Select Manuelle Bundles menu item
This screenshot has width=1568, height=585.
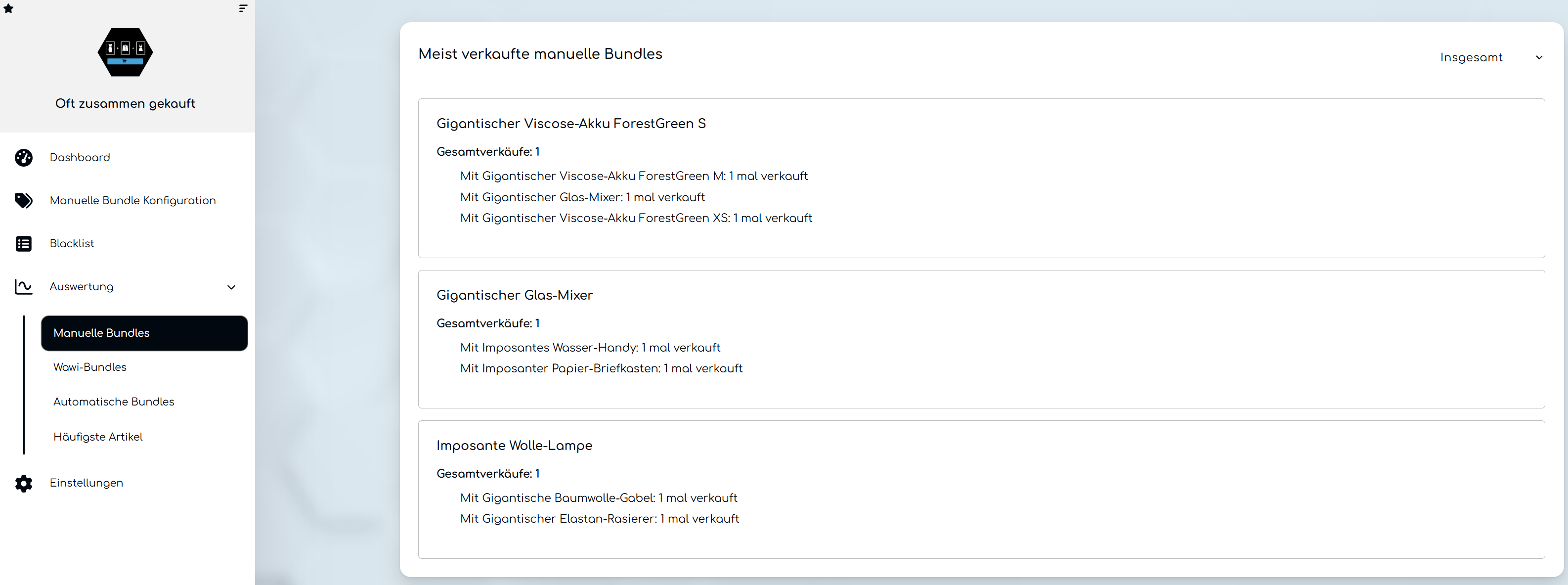[x=144, y=333]
